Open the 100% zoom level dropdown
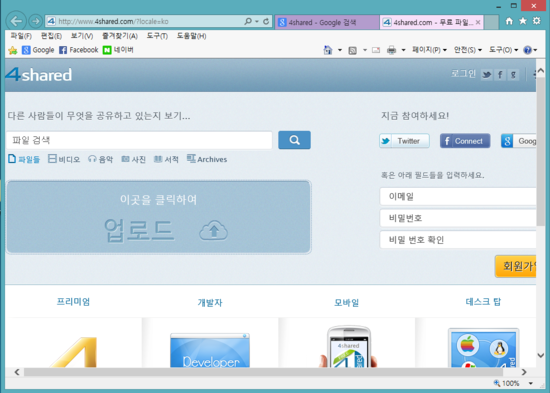550x393 pixels. tap(531, 383)
